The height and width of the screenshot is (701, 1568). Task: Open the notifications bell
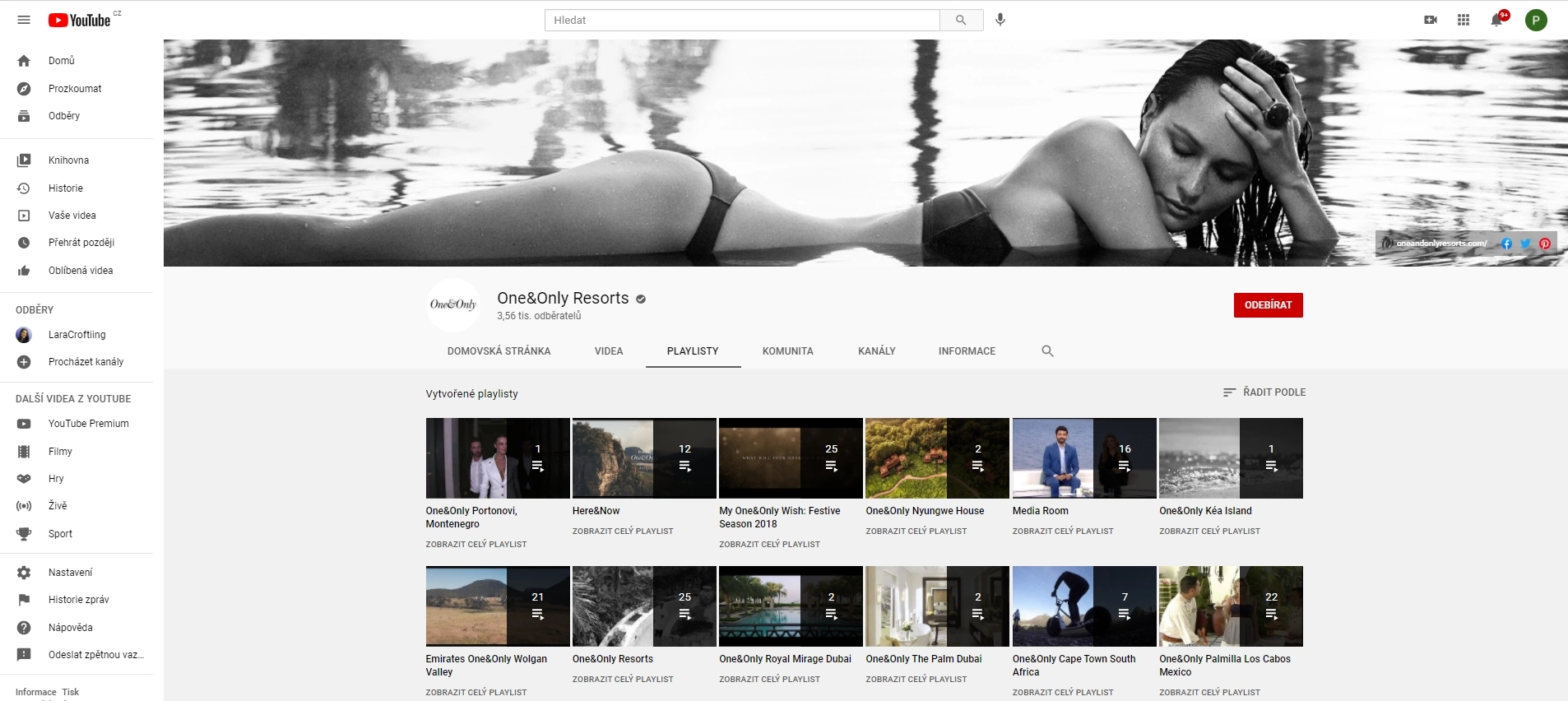1497,20
